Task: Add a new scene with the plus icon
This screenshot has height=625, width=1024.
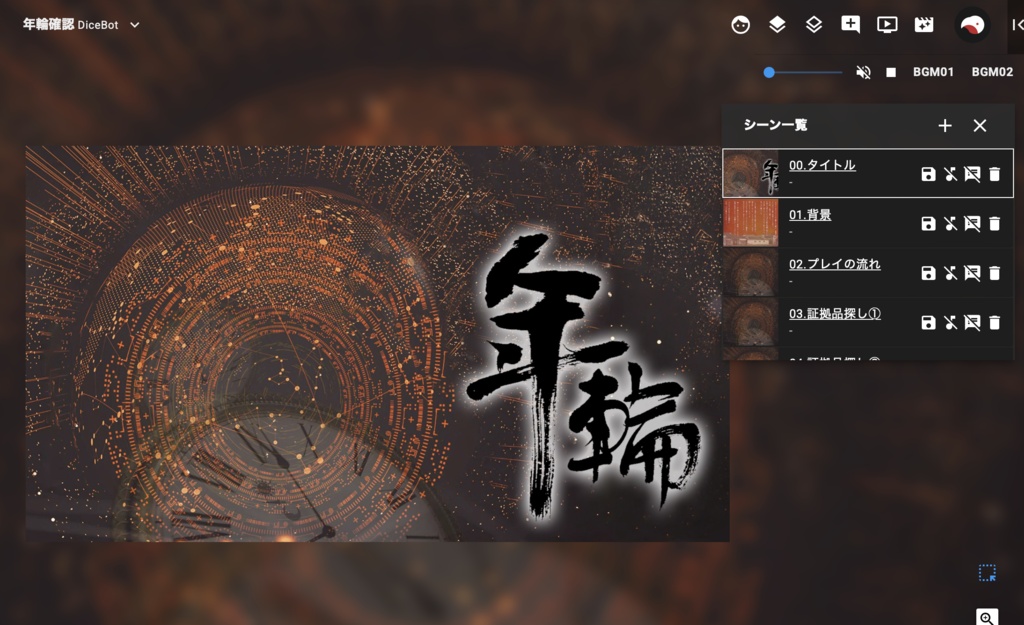Action: (x=944, y=125)
